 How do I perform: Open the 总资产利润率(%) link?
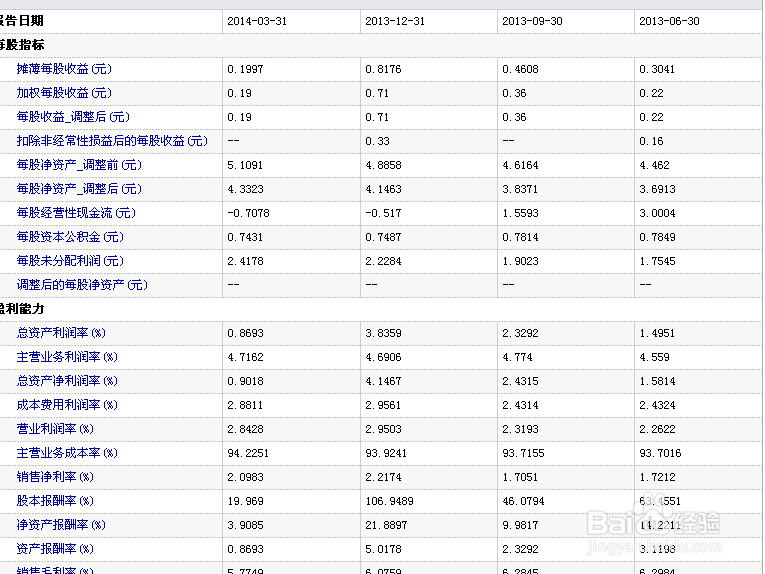[61, 333]
